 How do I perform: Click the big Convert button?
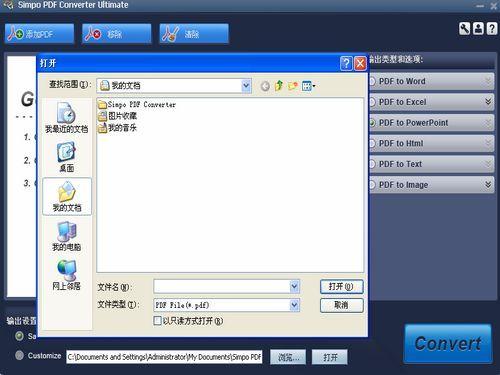(448, 343)
